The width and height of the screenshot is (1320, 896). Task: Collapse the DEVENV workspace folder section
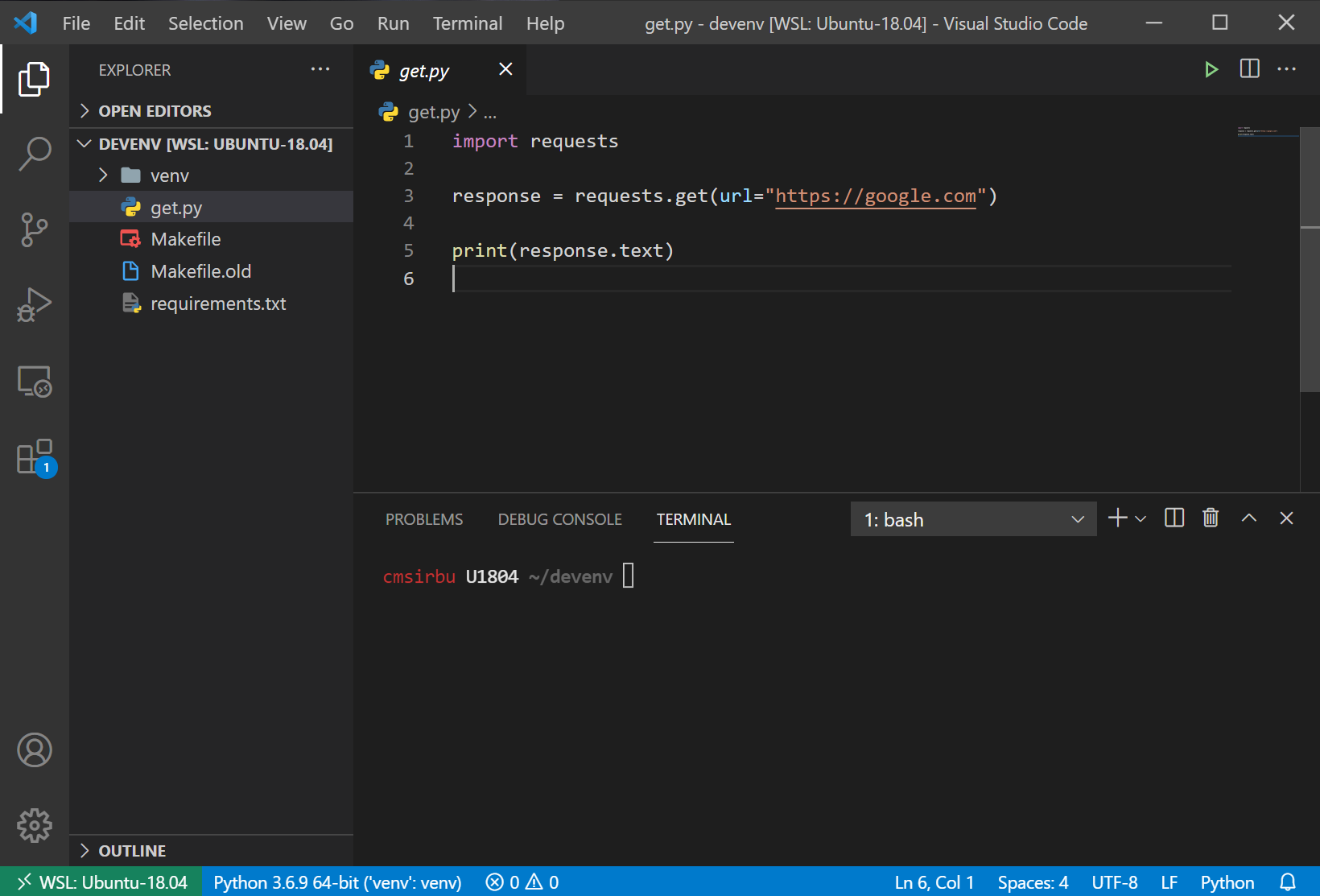tap(212, 144)
